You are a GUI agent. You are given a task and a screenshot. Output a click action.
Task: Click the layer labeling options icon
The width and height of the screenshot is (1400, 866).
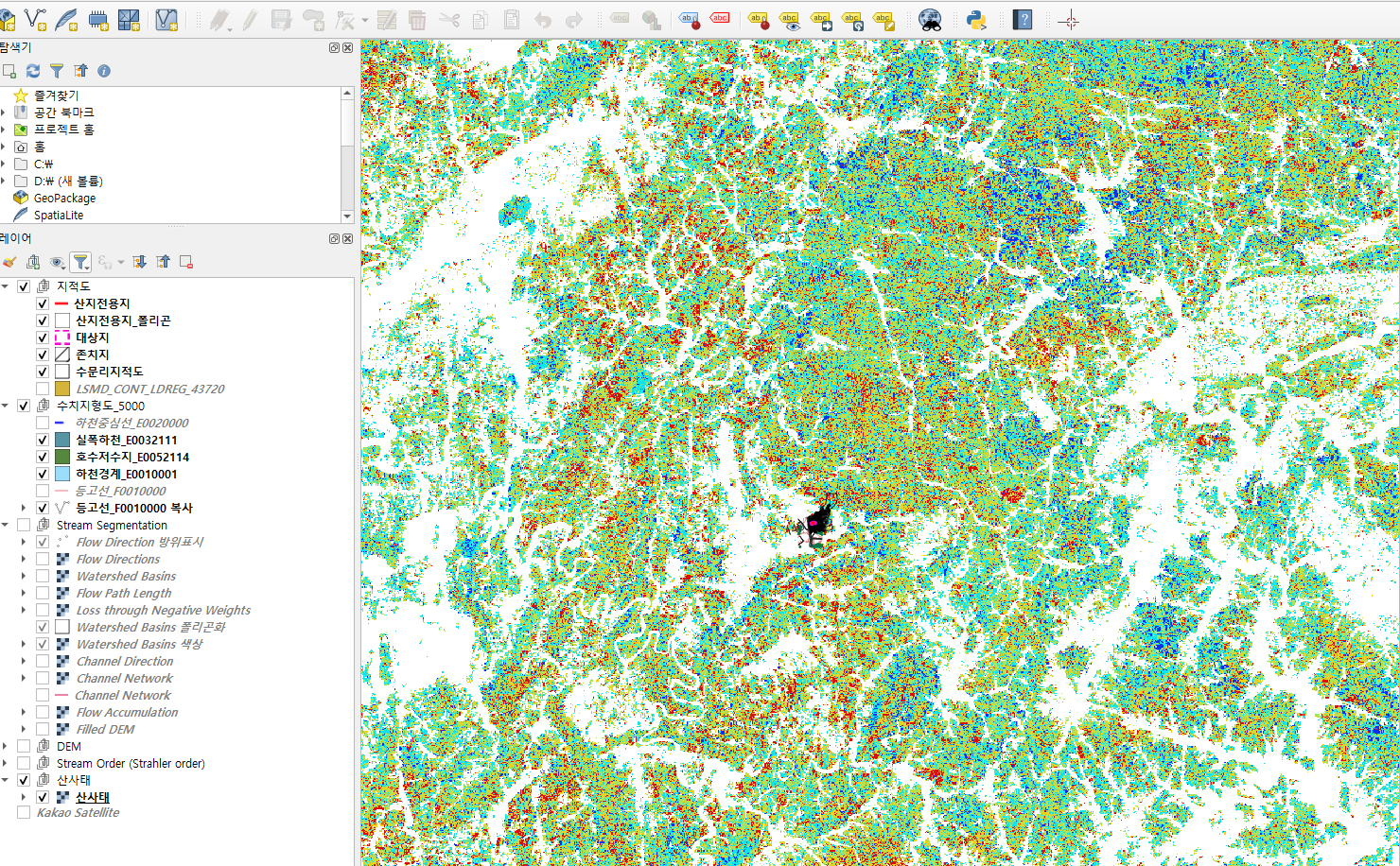(689, 19)
